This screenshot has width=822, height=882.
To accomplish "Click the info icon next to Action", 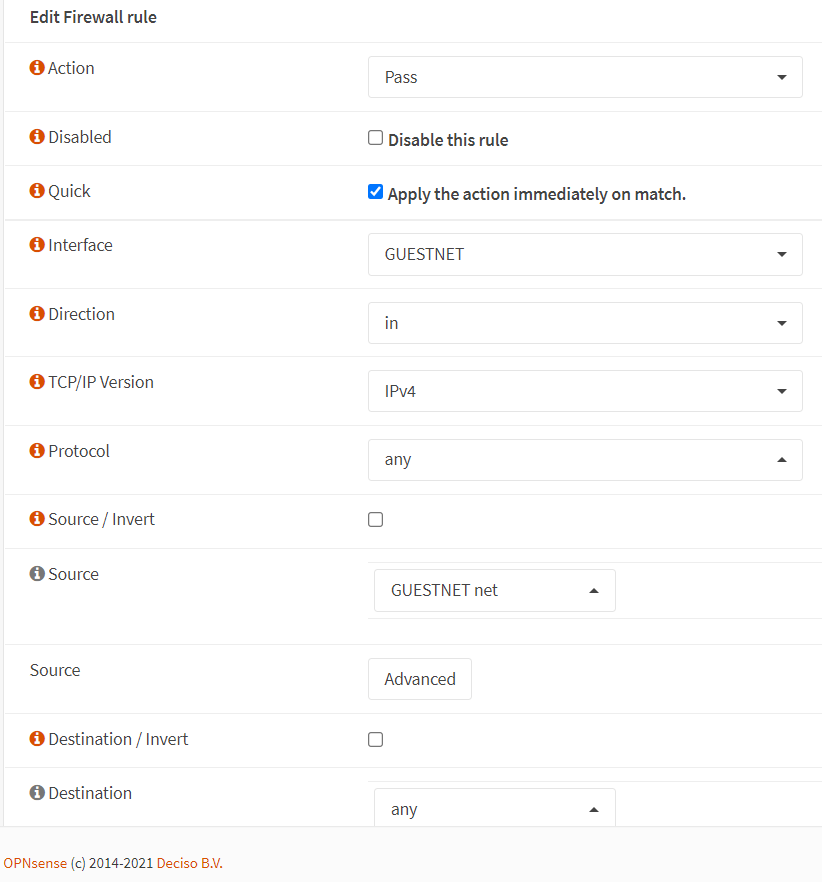I will click(x=37, y=68).
